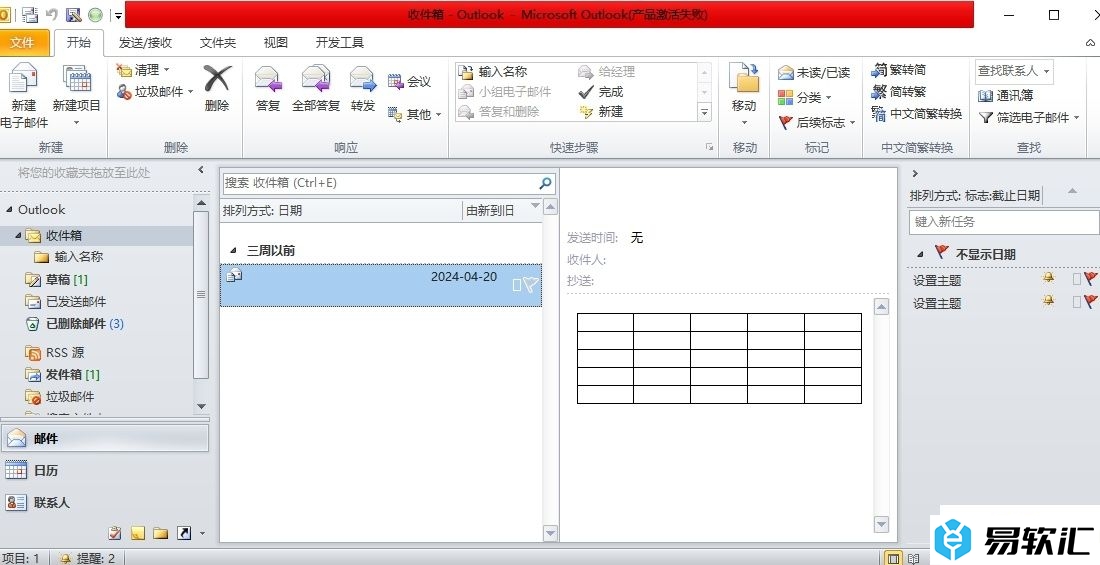The width and height of the screenshot is (1100, 565).
Task: Click the green circle quick access icon
Action: (95, 15)
